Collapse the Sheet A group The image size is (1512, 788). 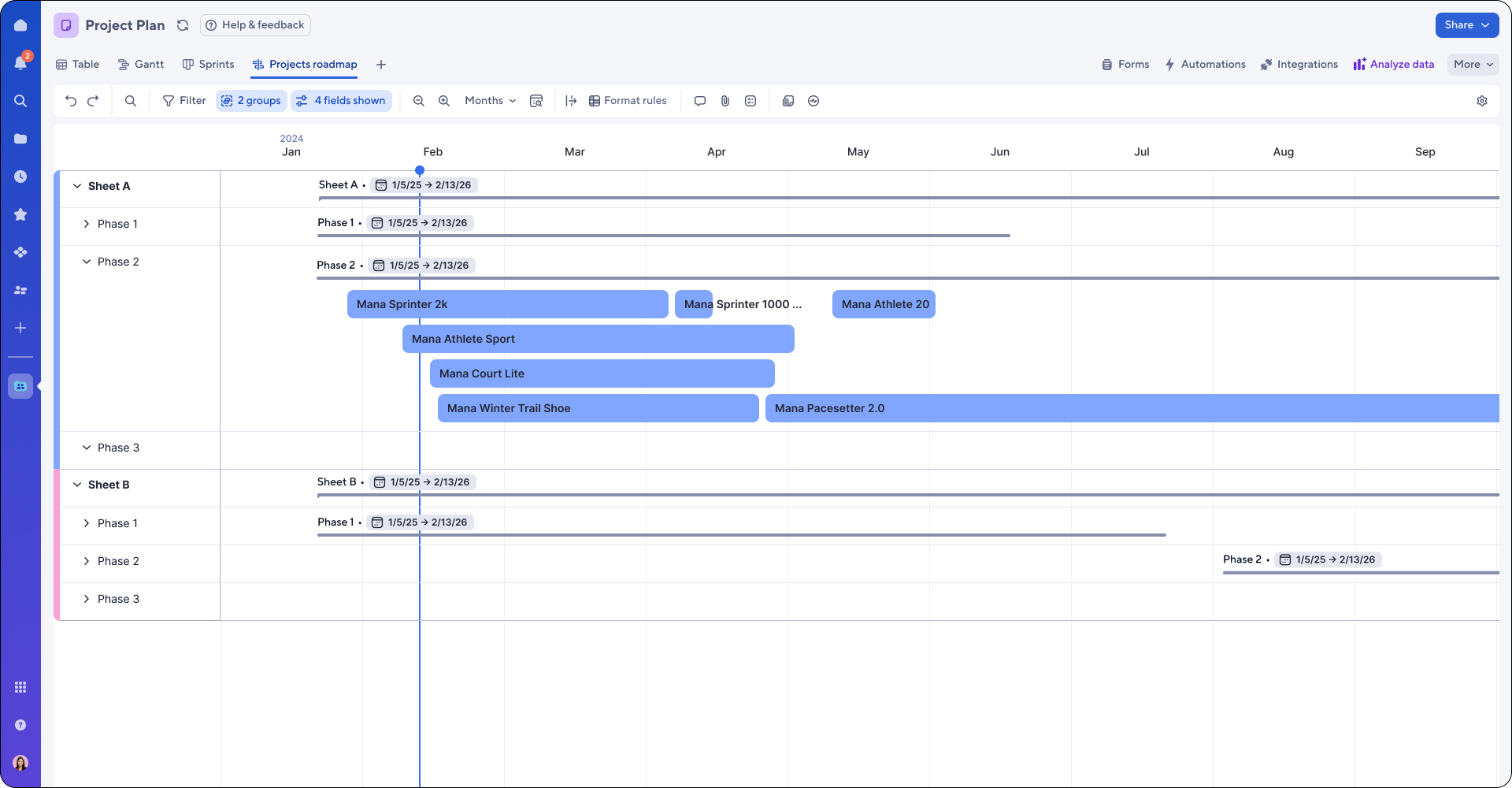tap(77, 186)
